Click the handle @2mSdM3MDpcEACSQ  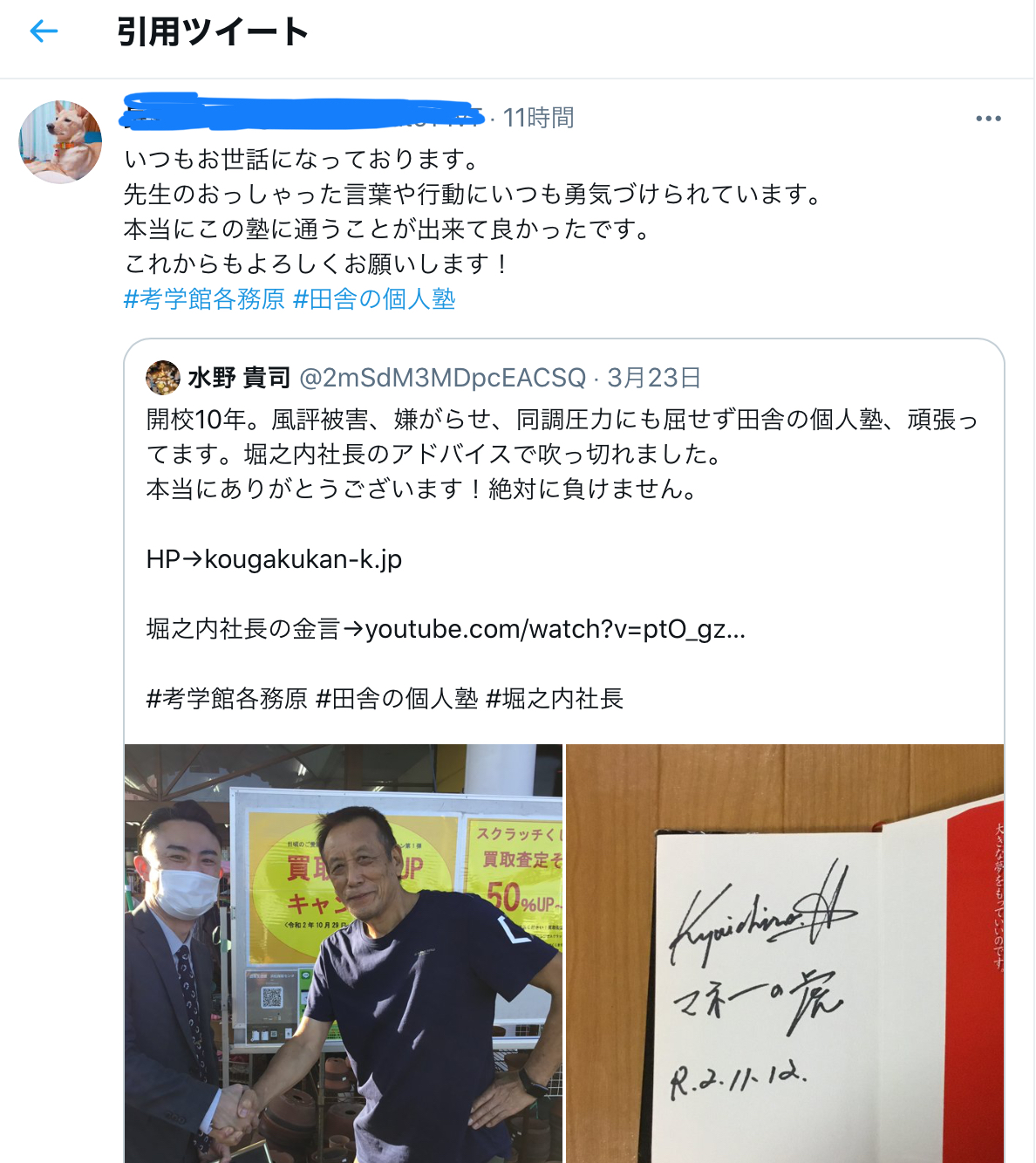pyautogui.click(x=442, y=378)
